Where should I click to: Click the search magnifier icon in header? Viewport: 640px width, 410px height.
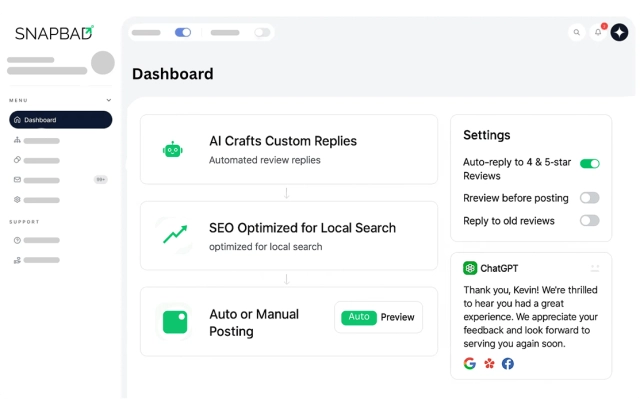577,32
